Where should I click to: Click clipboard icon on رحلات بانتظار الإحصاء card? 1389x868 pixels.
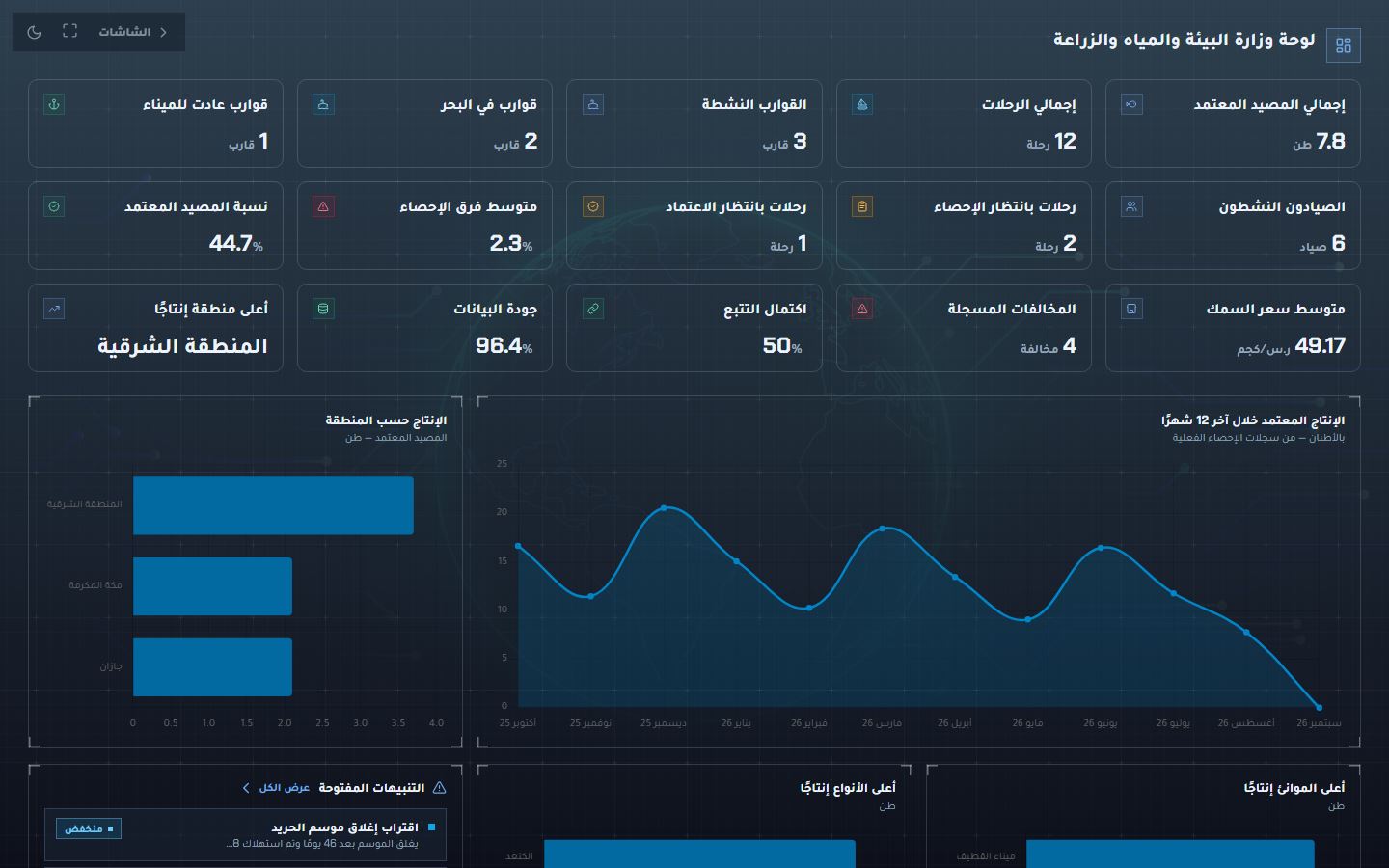click(x=862, y=206)
